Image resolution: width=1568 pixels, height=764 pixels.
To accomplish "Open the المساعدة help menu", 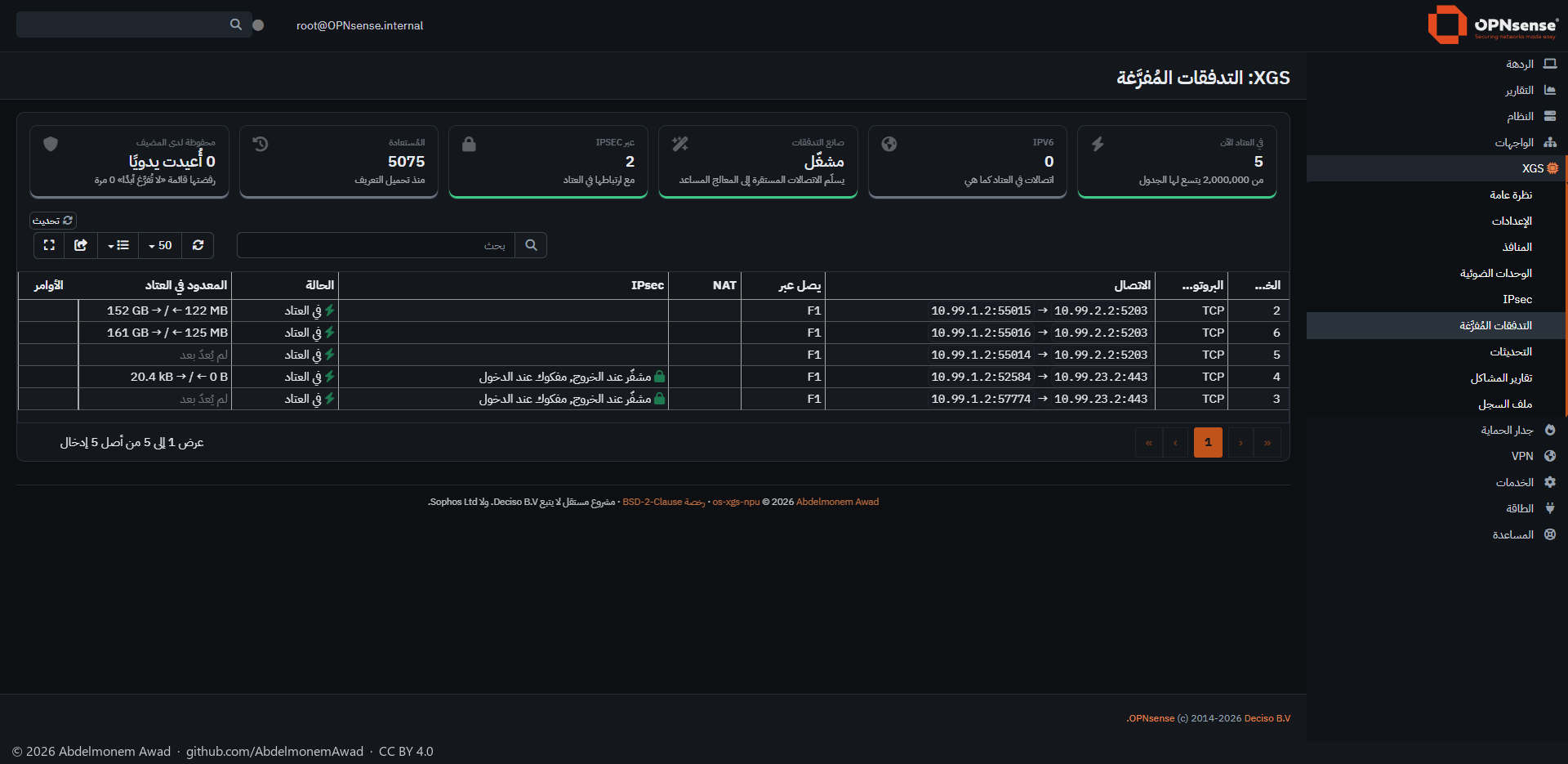I will click(x=1437, y=534).
